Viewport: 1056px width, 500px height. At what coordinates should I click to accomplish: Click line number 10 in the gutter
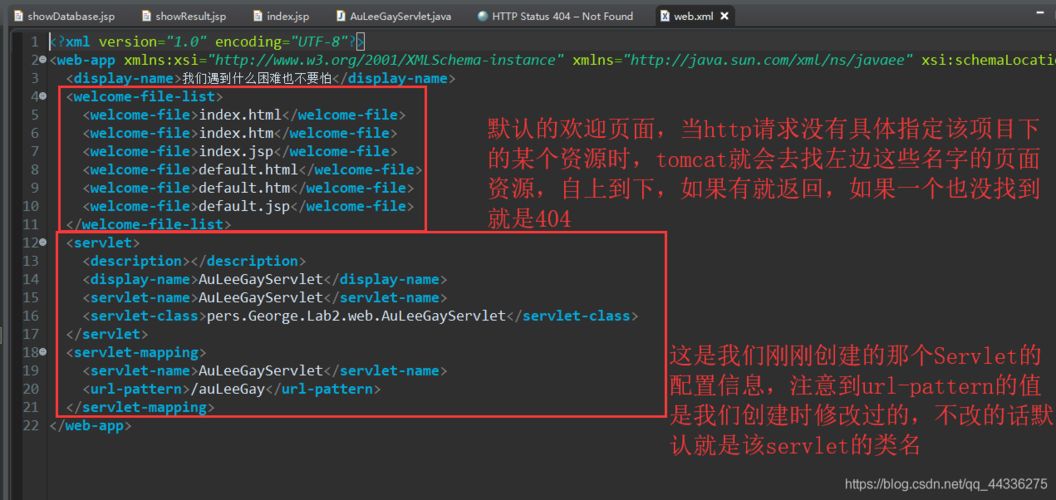pyautogui.click(x=32, y=206)
